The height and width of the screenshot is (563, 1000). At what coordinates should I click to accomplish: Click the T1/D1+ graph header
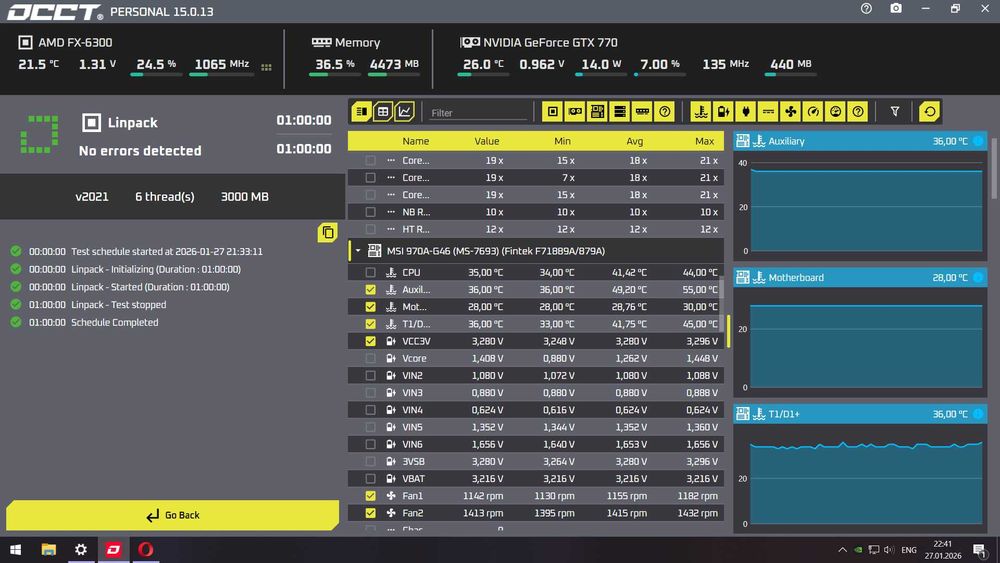(x=860, y=414)
